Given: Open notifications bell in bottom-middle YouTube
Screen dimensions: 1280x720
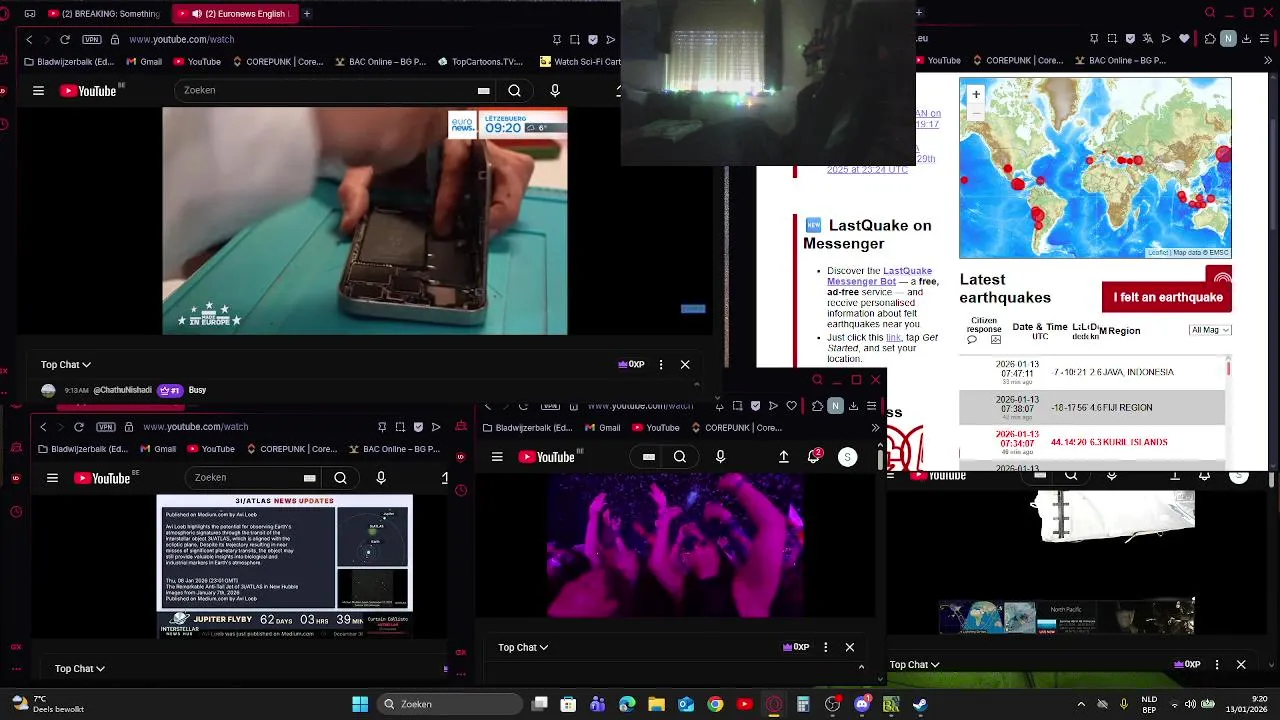Looking at the screenshot, I should tap(814, 457).
